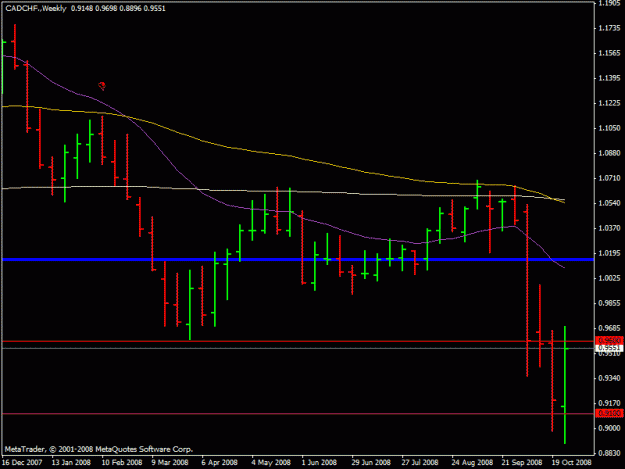Click price label 0.9170 on axis
Image resolution: width=625 pixels, height=469 pixels.
(609, 403)
